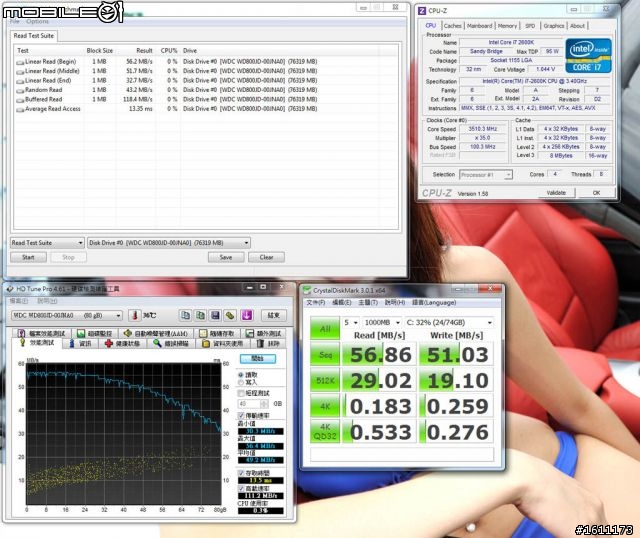Image resolution: width=640 pixels, height=538 pixels.
Task: Open HD Tune drive selector WDC WD800JD dropdown
Action: (x=67, y=315)
